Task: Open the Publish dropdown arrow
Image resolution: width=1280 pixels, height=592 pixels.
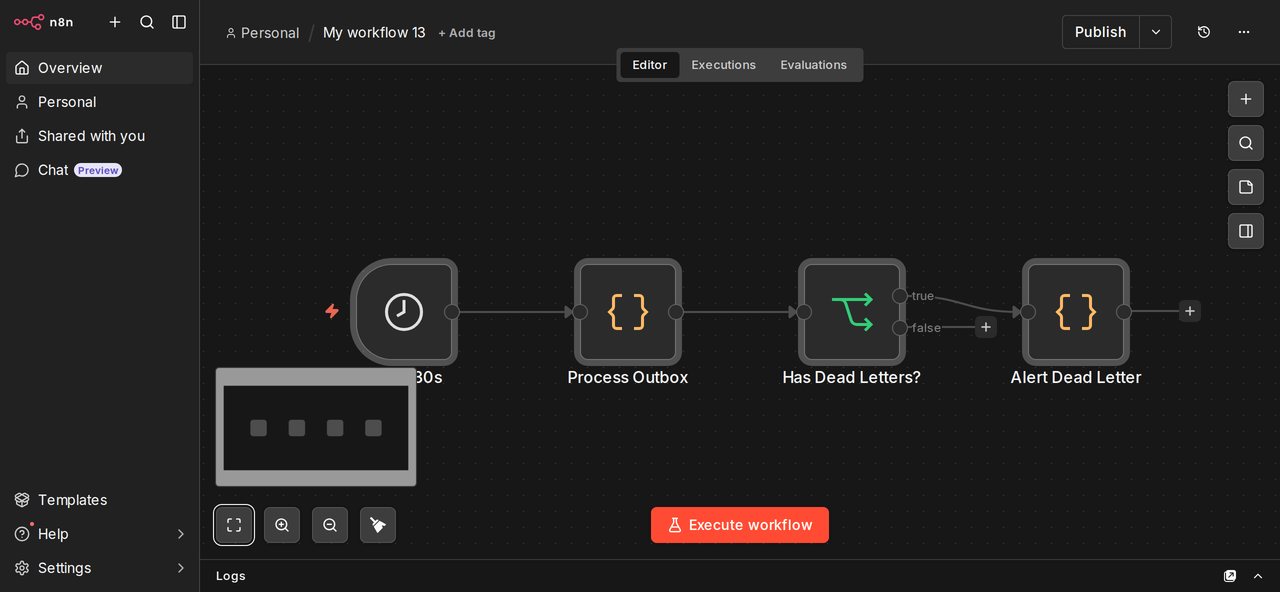Action: pyautogui.click(x=1156, y=32)
